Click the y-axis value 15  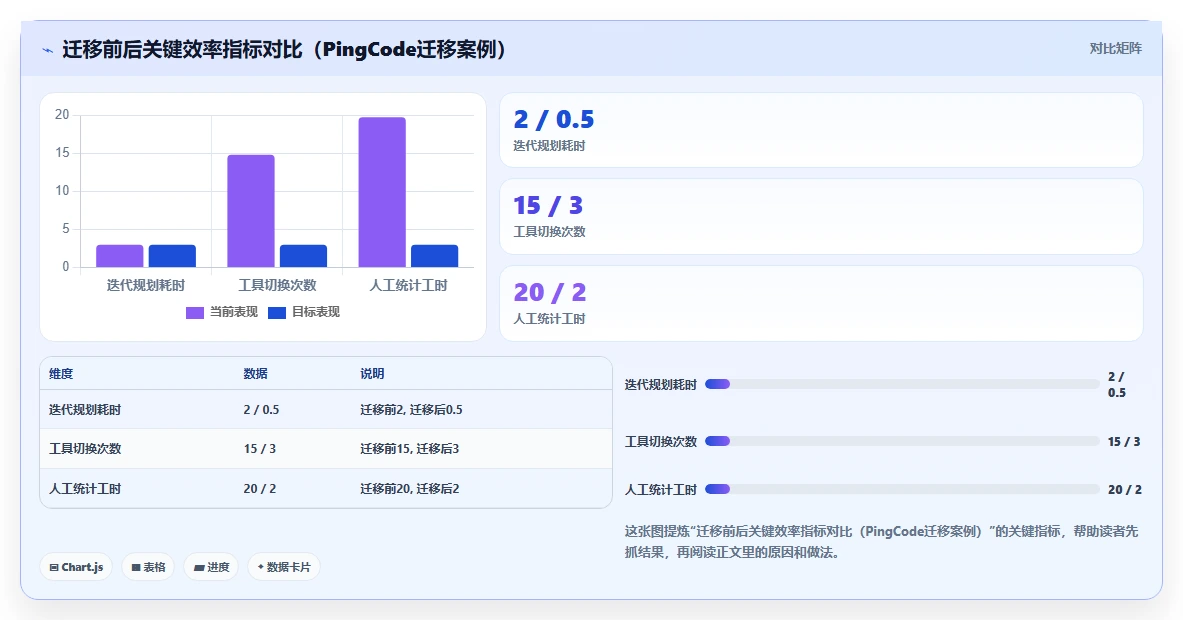[62, 152]
